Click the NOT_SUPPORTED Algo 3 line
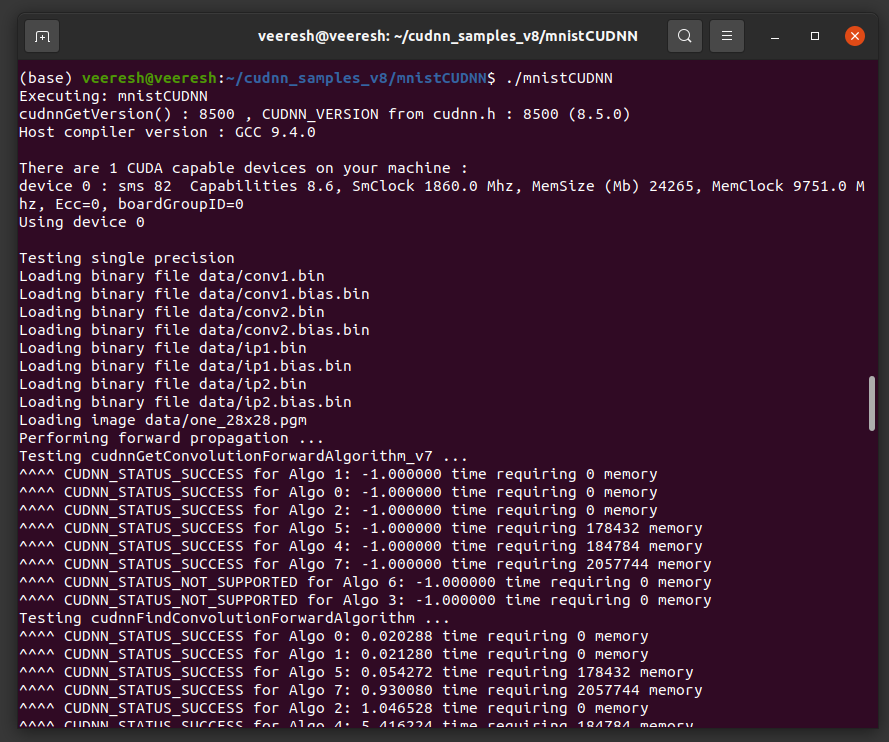The image size is (889, 742). [x=365, y=600]
